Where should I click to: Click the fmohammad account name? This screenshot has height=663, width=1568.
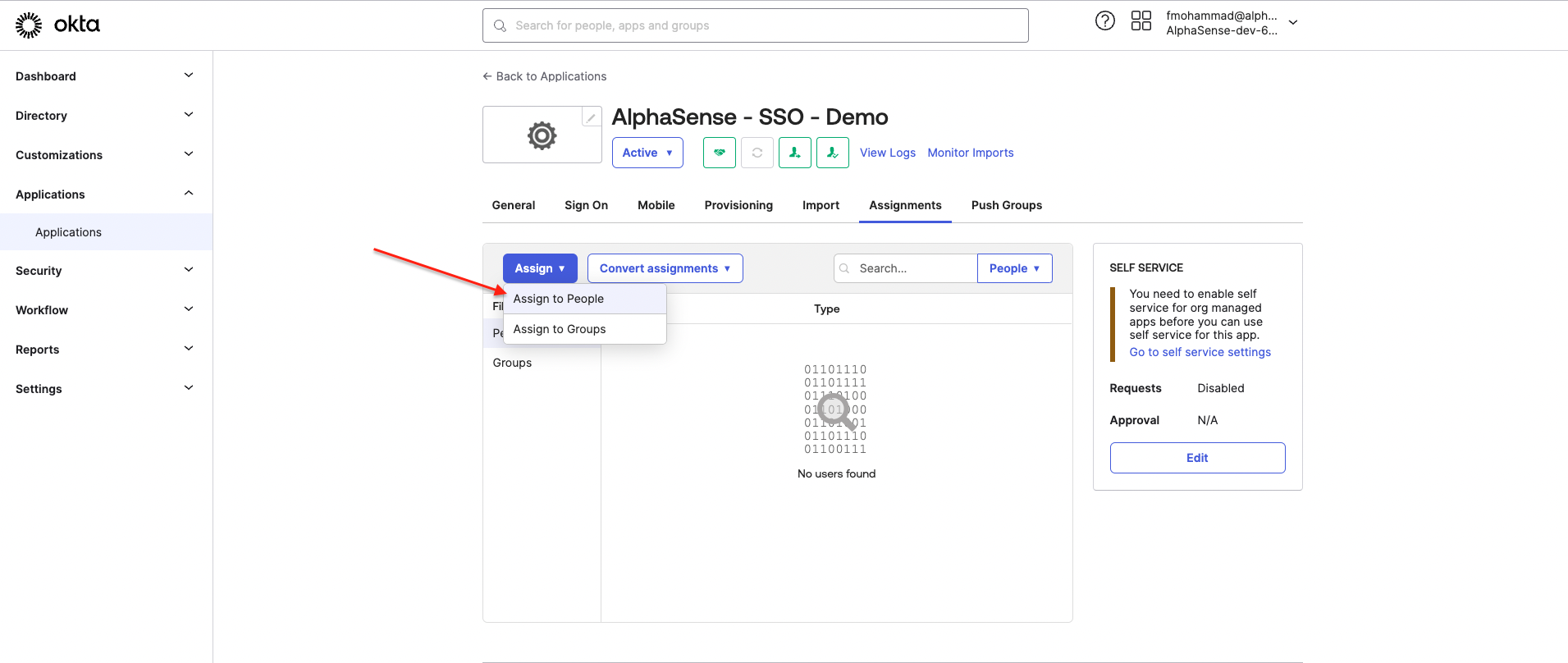click(x=1222, y=16)
